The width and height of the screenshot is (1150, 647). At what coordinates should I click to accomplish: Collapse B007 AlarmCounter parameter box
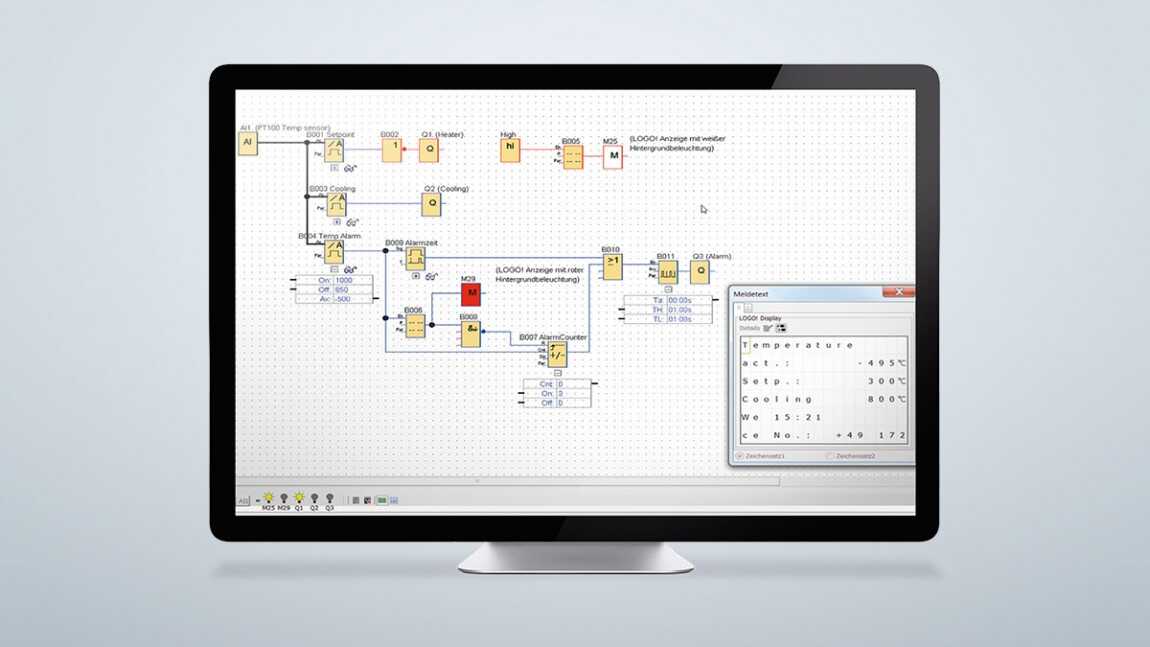(557, 373)
